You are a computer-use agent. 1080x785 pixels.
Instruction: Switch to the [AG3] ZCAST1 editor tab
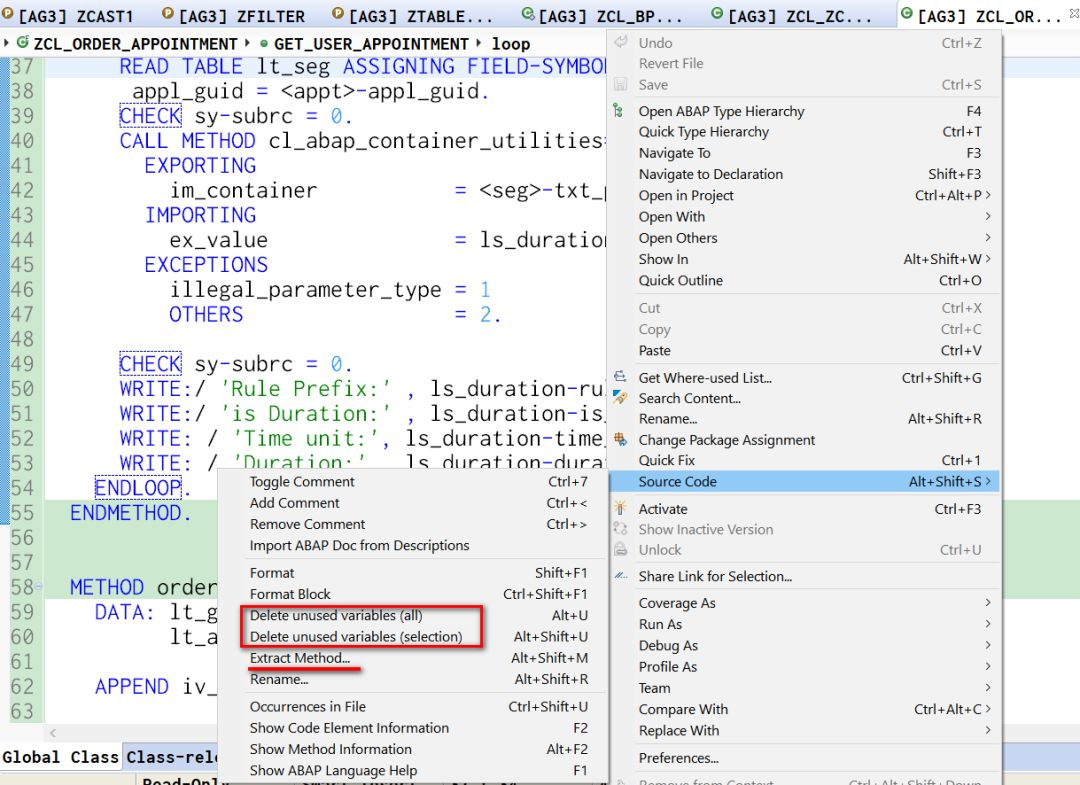click(67, 15)
